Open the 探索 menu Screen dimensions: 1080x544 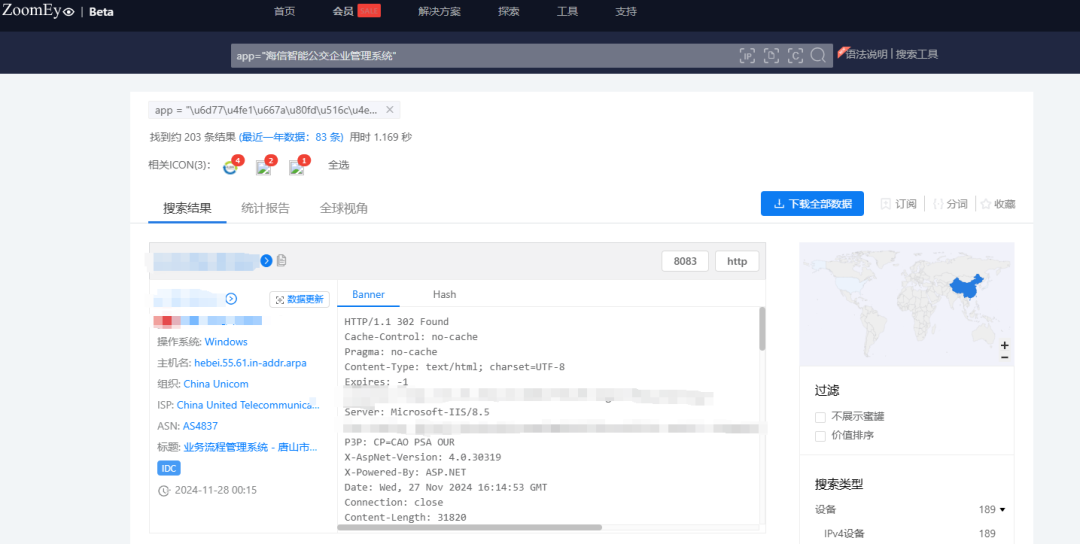point(509,12)
